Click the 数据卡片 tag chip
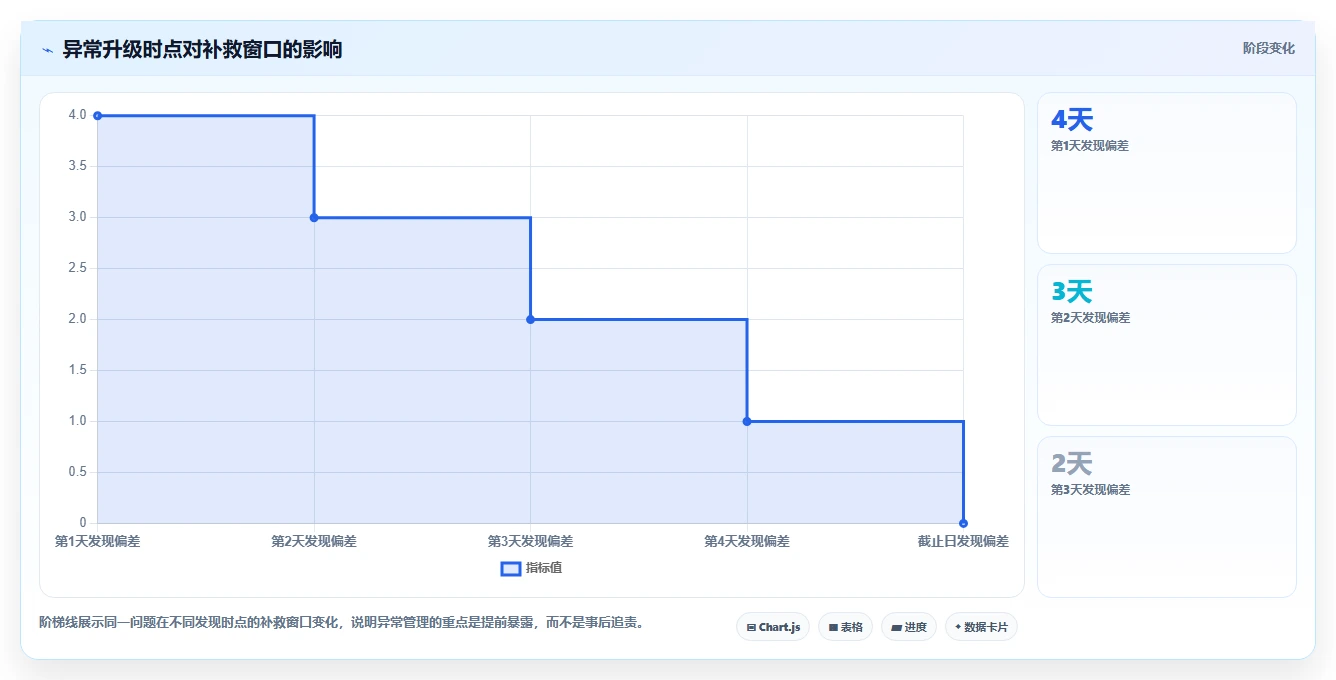The image size is (1336, 680). click(x=981, y=627)
